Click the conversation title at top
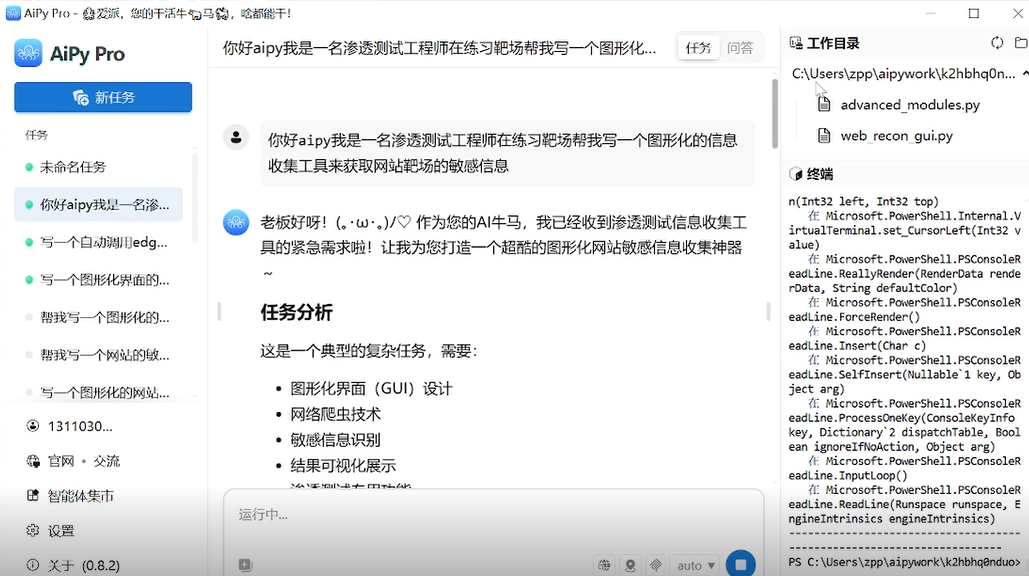1029x576 pixels. coord(439,48)
